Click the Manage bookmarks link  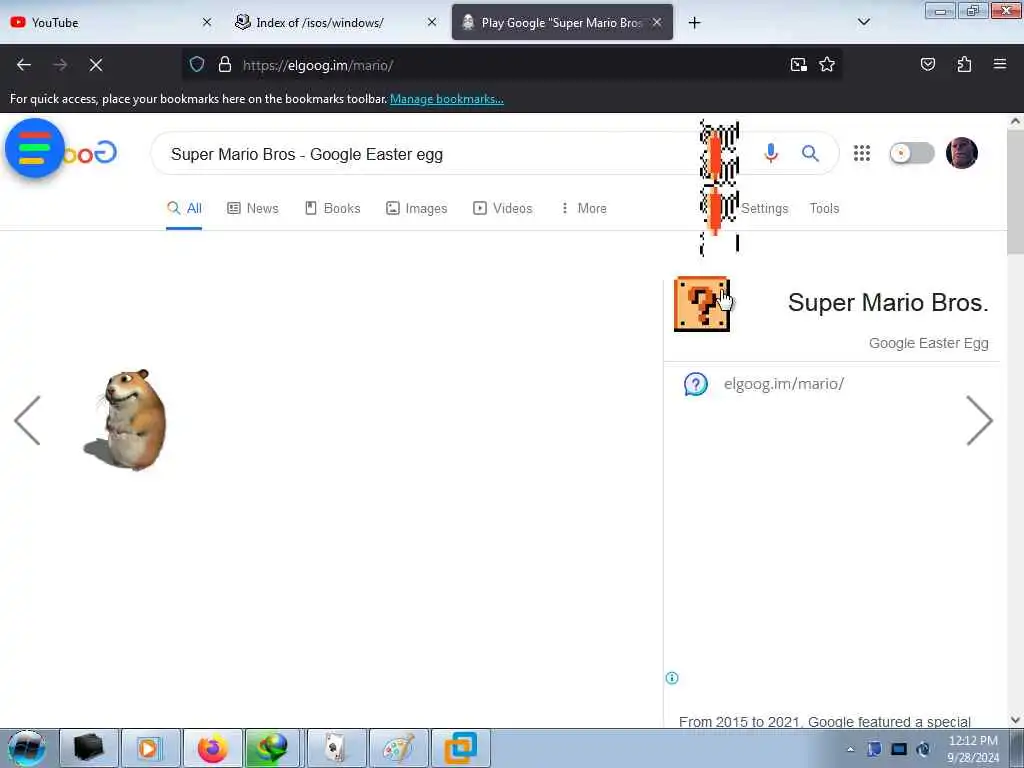tap(447, 99)
